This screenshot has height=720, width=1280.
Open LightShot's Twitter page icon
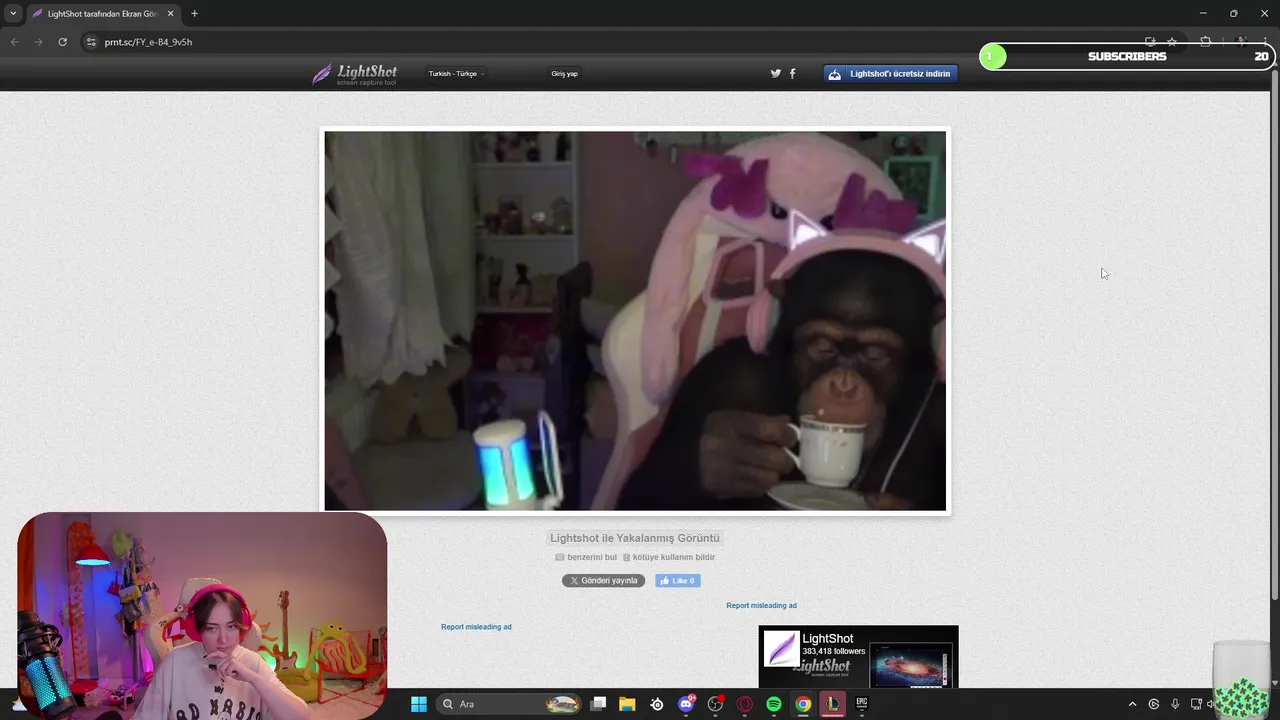775,73
